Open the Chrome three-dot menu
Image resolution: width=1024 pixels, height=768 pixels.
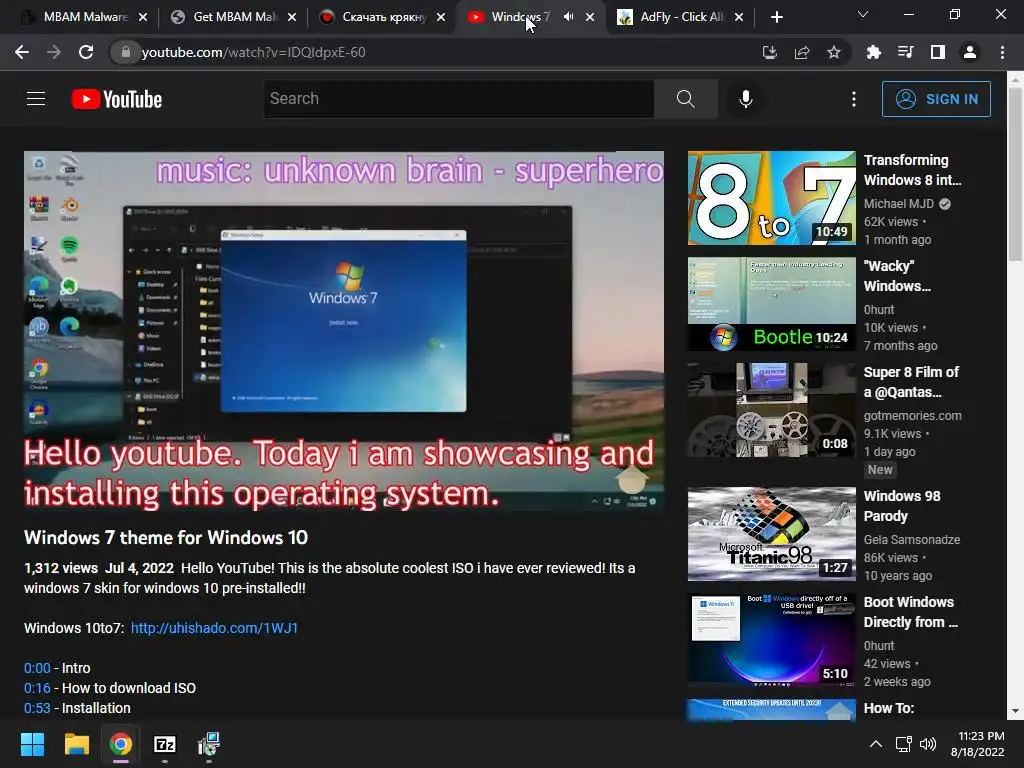[x=1002, y=52]
